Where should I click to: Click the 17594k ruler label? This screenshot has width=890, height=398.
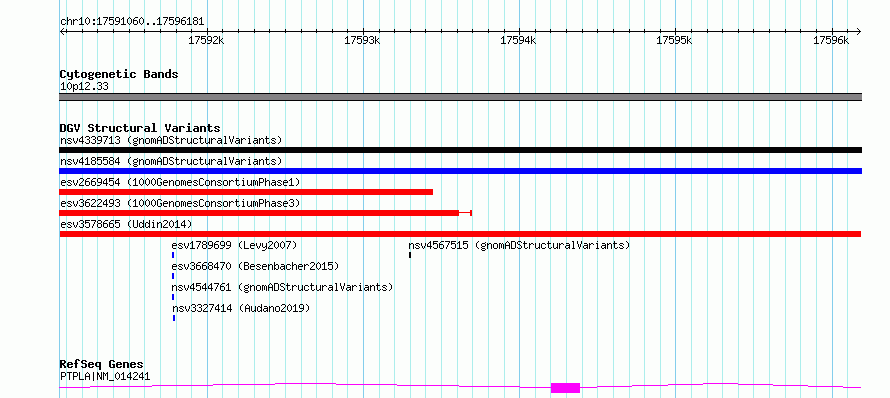(x=518, y=41)
